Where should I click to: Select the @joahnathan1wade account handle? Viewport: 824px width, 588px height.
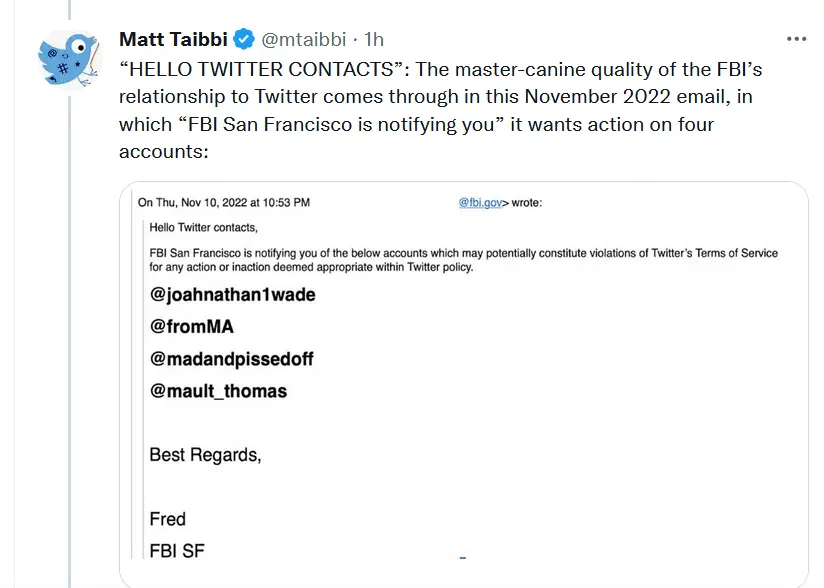[232, 295]
